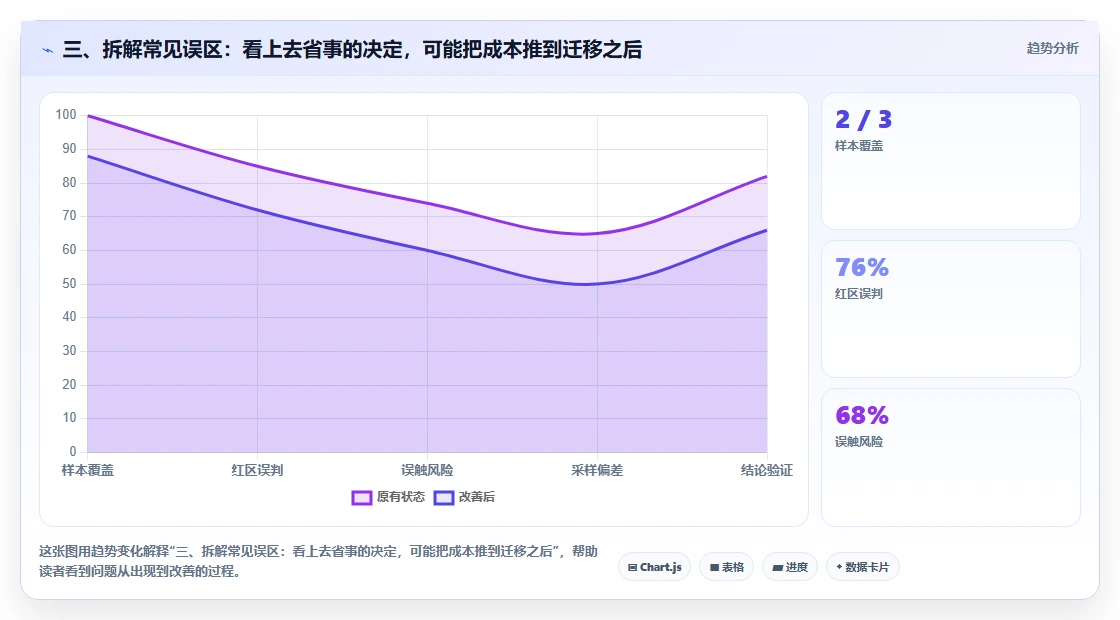Click the Chart.js tag icon
Image resolution: width=1120 pixels, height=620 pixels.
coord(632,567)
